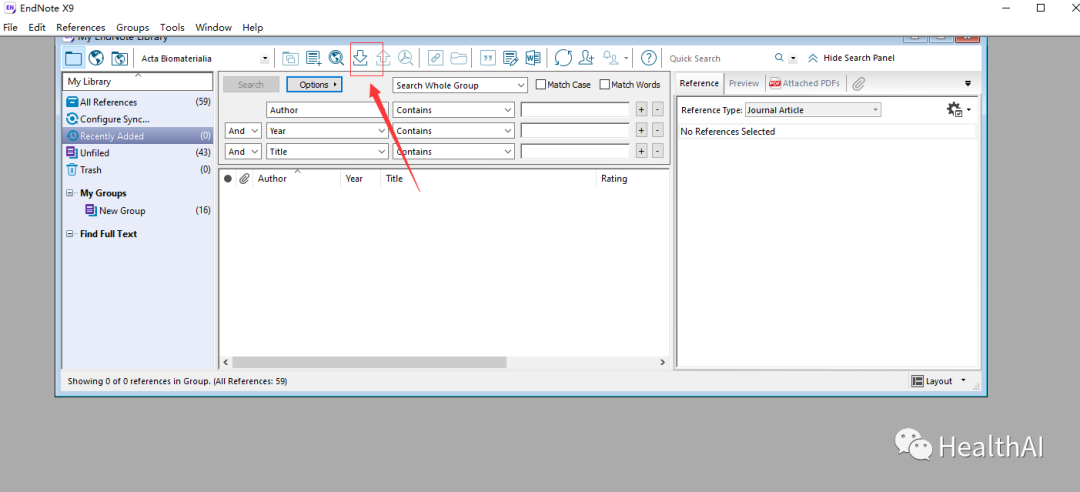Viewport: 1080px width, 492px height.
Task: Switch to the Attached PDFs tab
Action: tap(804, 83)
